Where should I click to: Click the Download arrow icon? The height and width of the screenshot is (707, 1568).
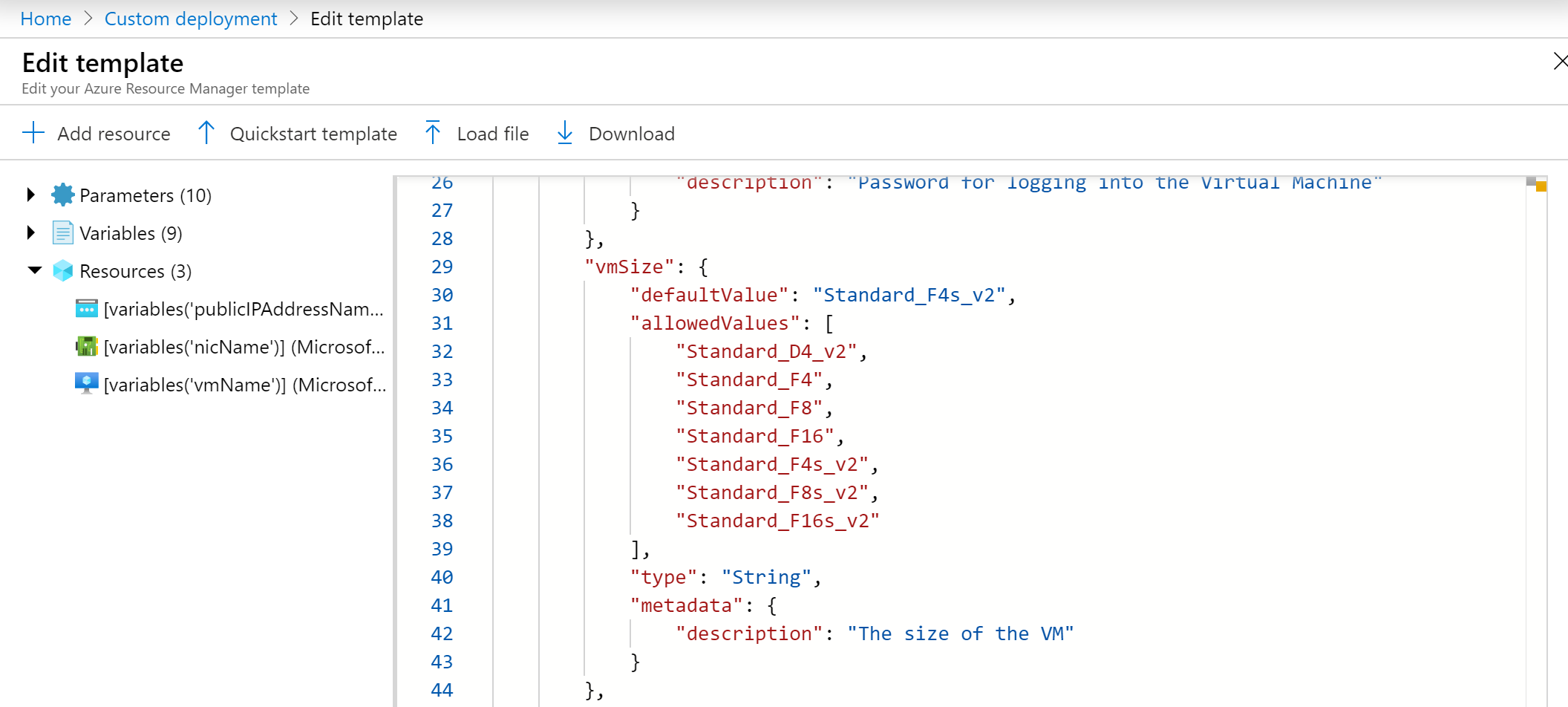pos(565,134)
